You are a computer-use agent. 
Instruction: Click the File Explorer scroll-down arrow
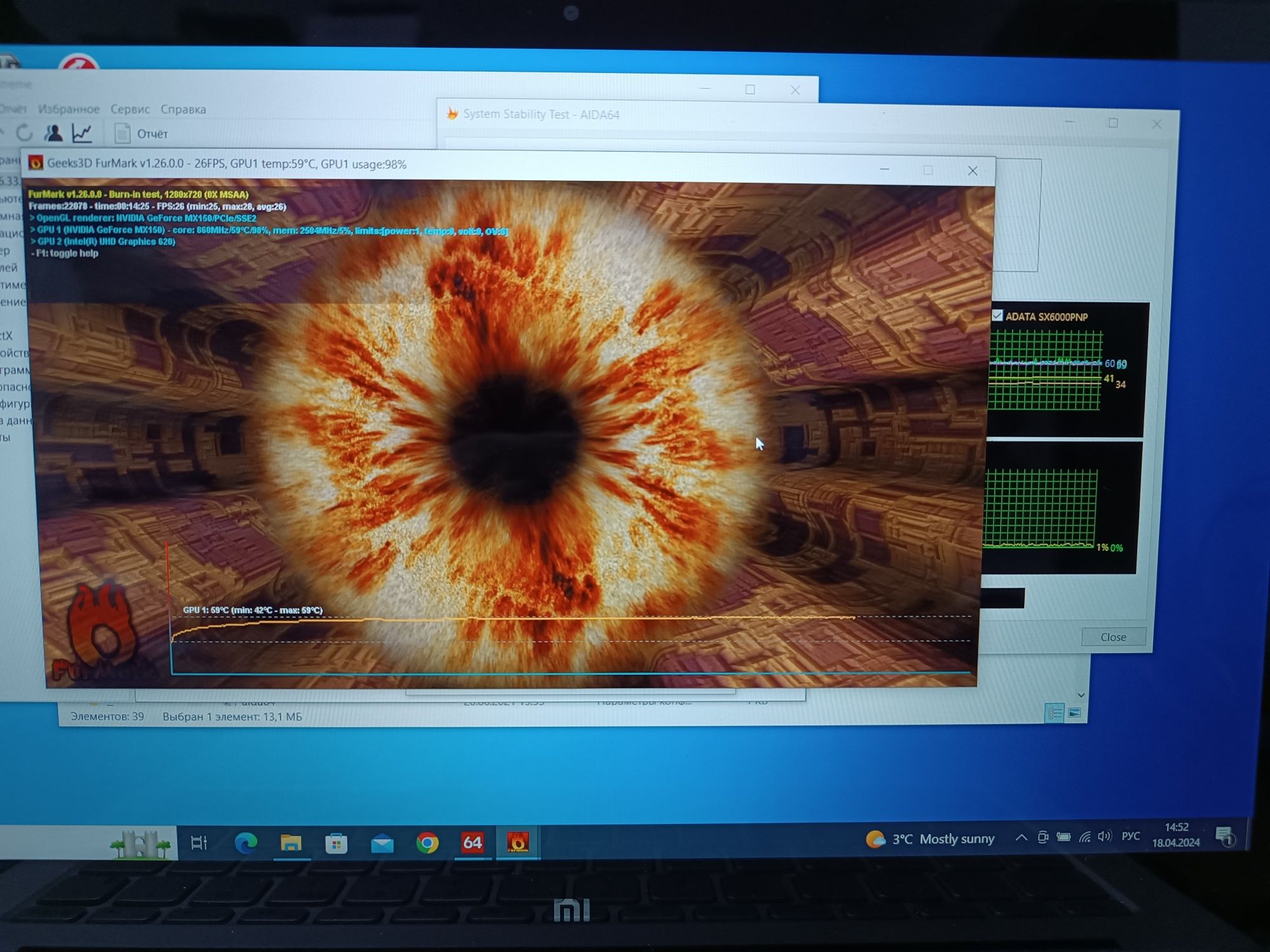(1081, 696)
